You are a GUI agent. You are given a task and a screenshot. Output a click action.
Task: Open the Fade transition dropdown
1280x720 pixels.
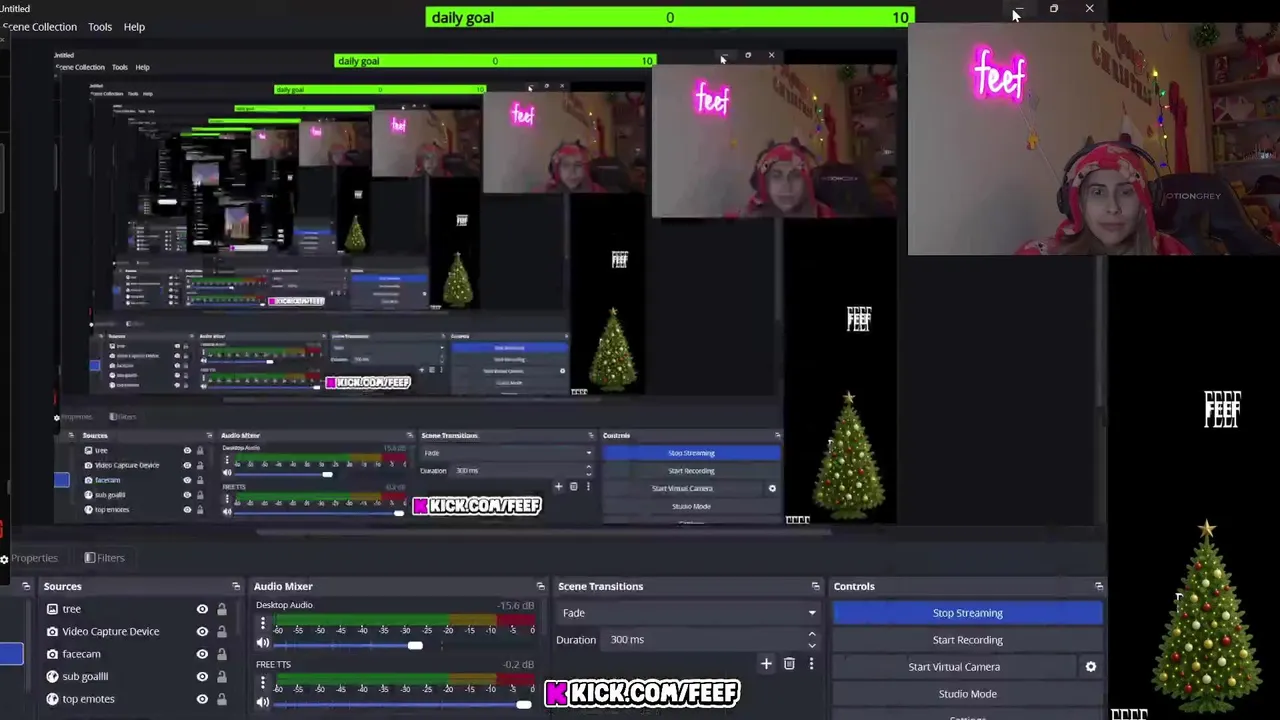pyautogui.click(x=688, y=613)
